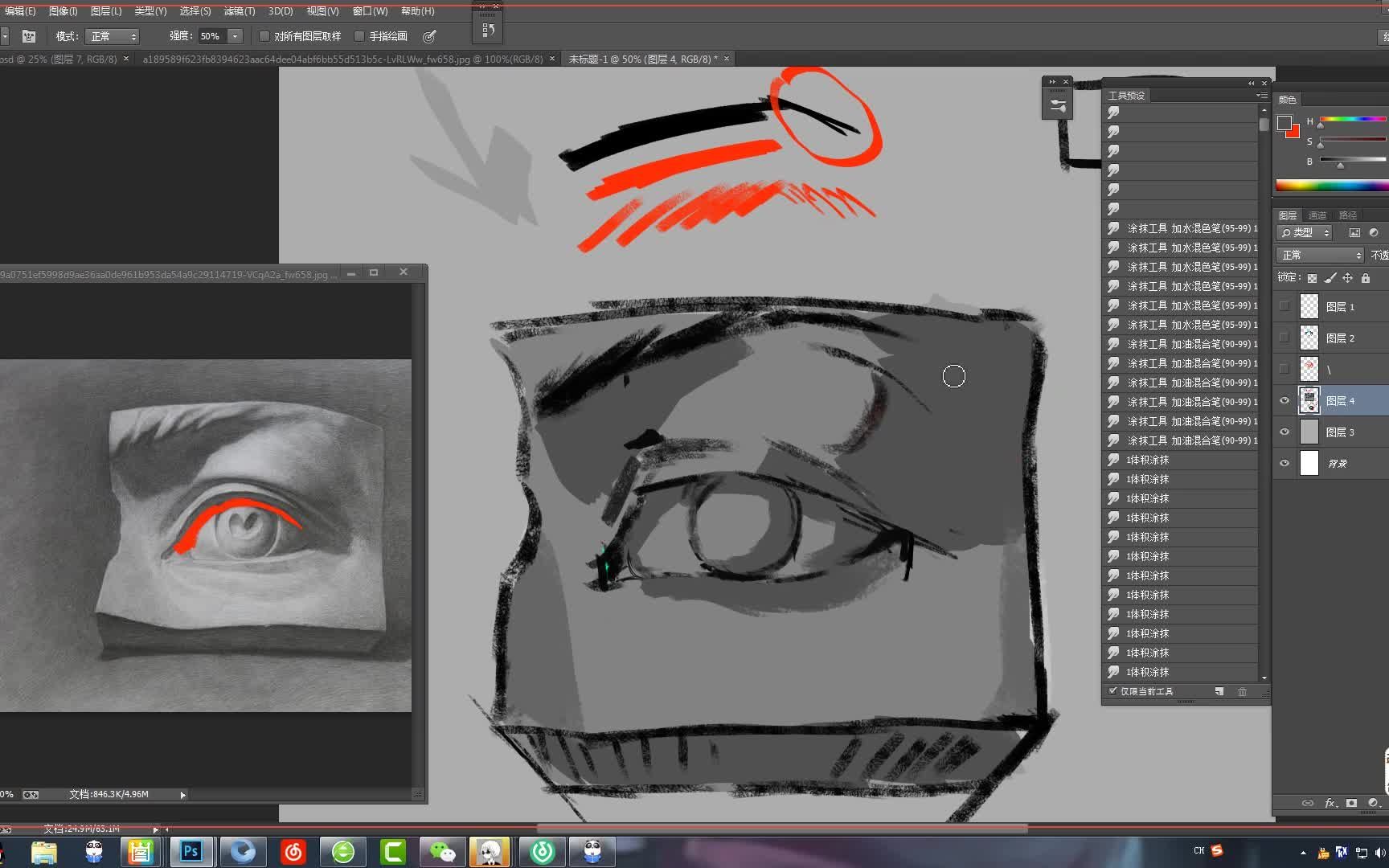Open the 窗口(W) menu
1389x868 pixels.
pyautogui.click(x=370, y=11)
